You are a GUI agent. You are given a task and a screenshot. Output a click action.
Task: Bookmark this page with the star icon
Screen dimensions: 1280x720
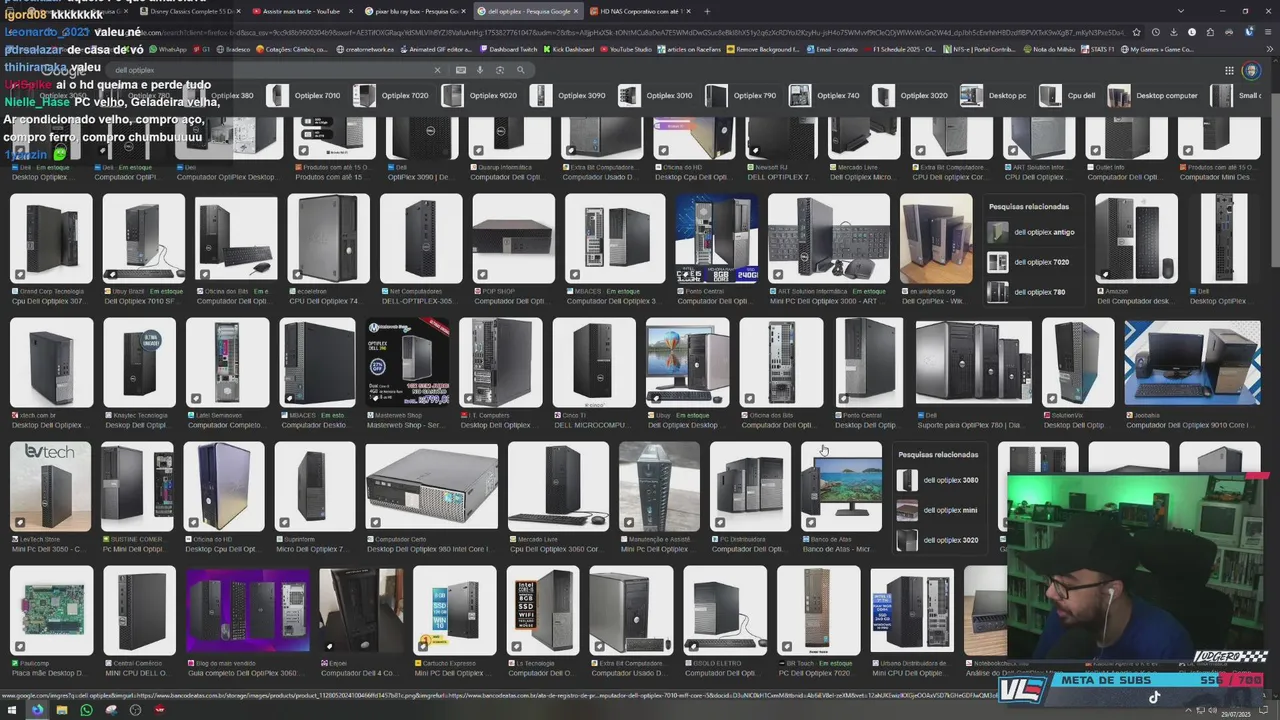tap(1136, 32)
